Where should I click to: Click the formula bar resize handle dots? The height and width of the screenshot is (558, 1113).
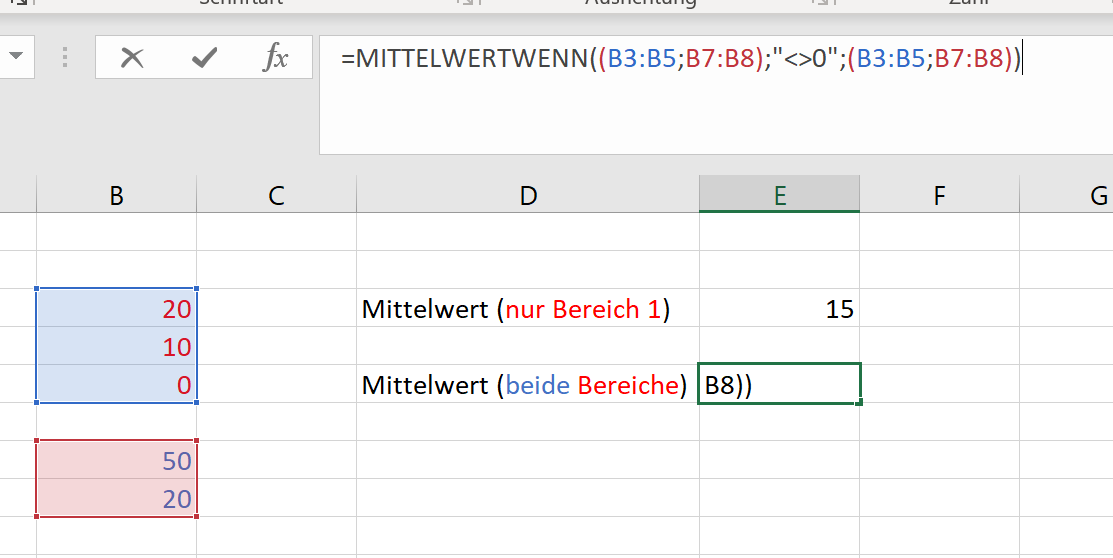click(67, 58)
